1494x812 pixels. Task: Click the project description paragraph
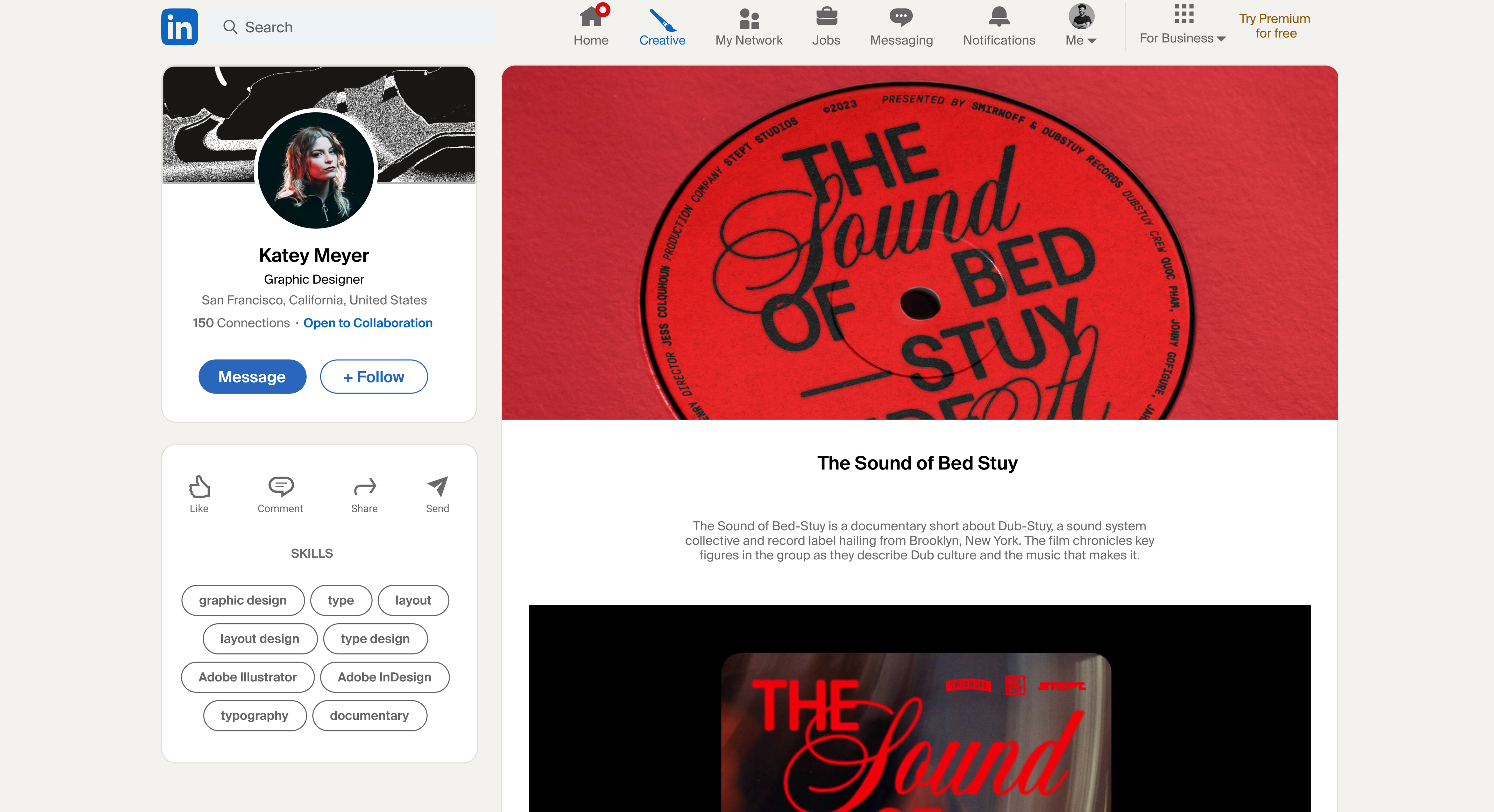919,540
